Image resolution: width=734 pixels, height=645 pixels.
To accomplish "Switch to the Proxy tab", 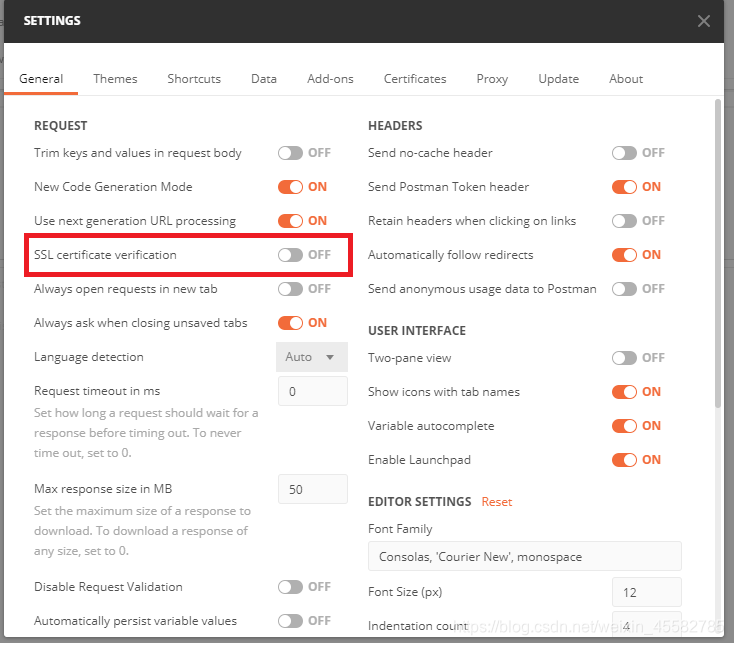I will point(492,79).
